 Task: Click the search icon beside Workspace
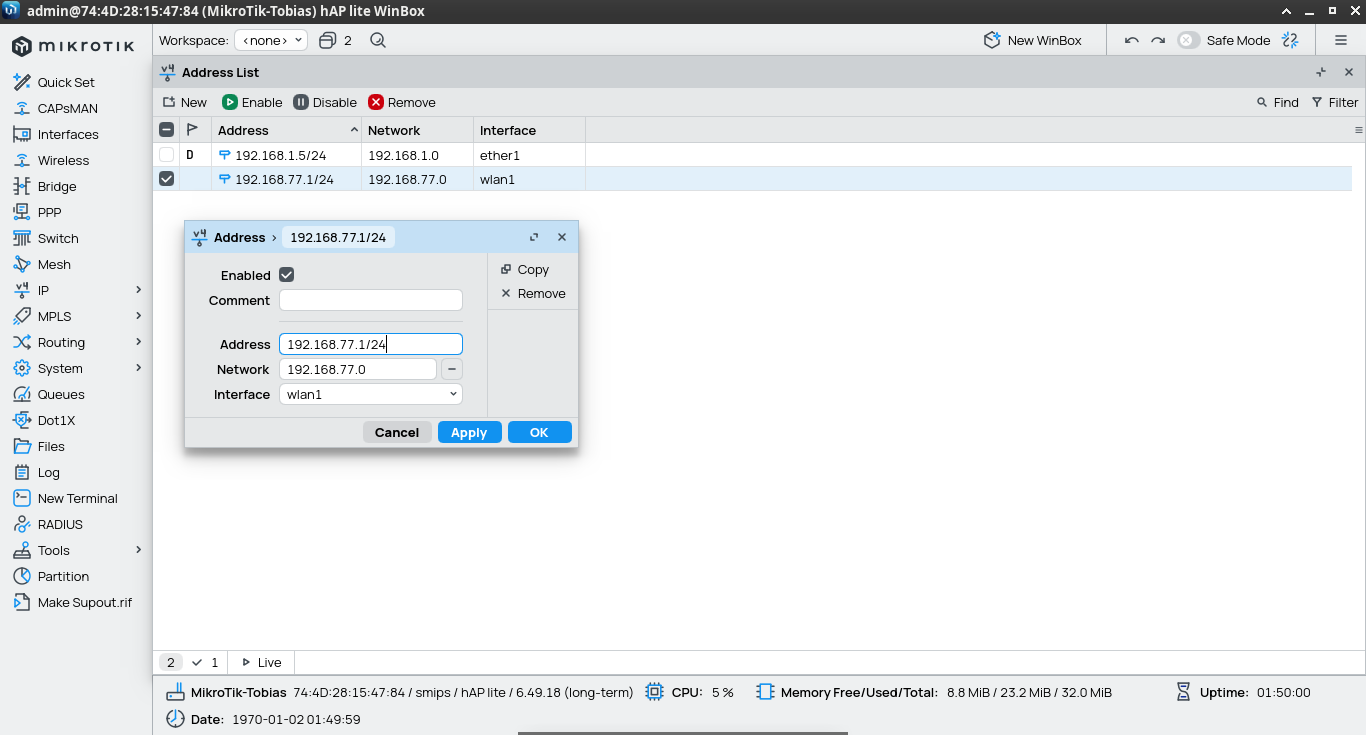point(377,41)
